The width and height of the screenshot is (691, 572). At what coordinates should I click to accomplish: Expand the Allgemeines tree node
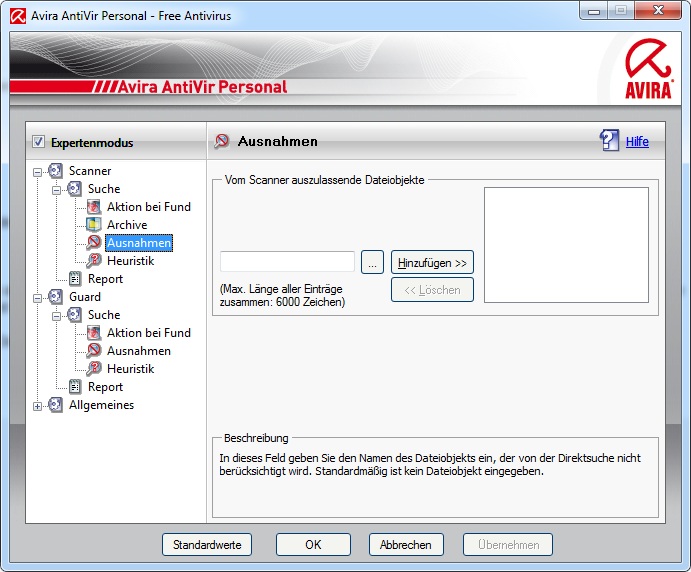[37, 407]
